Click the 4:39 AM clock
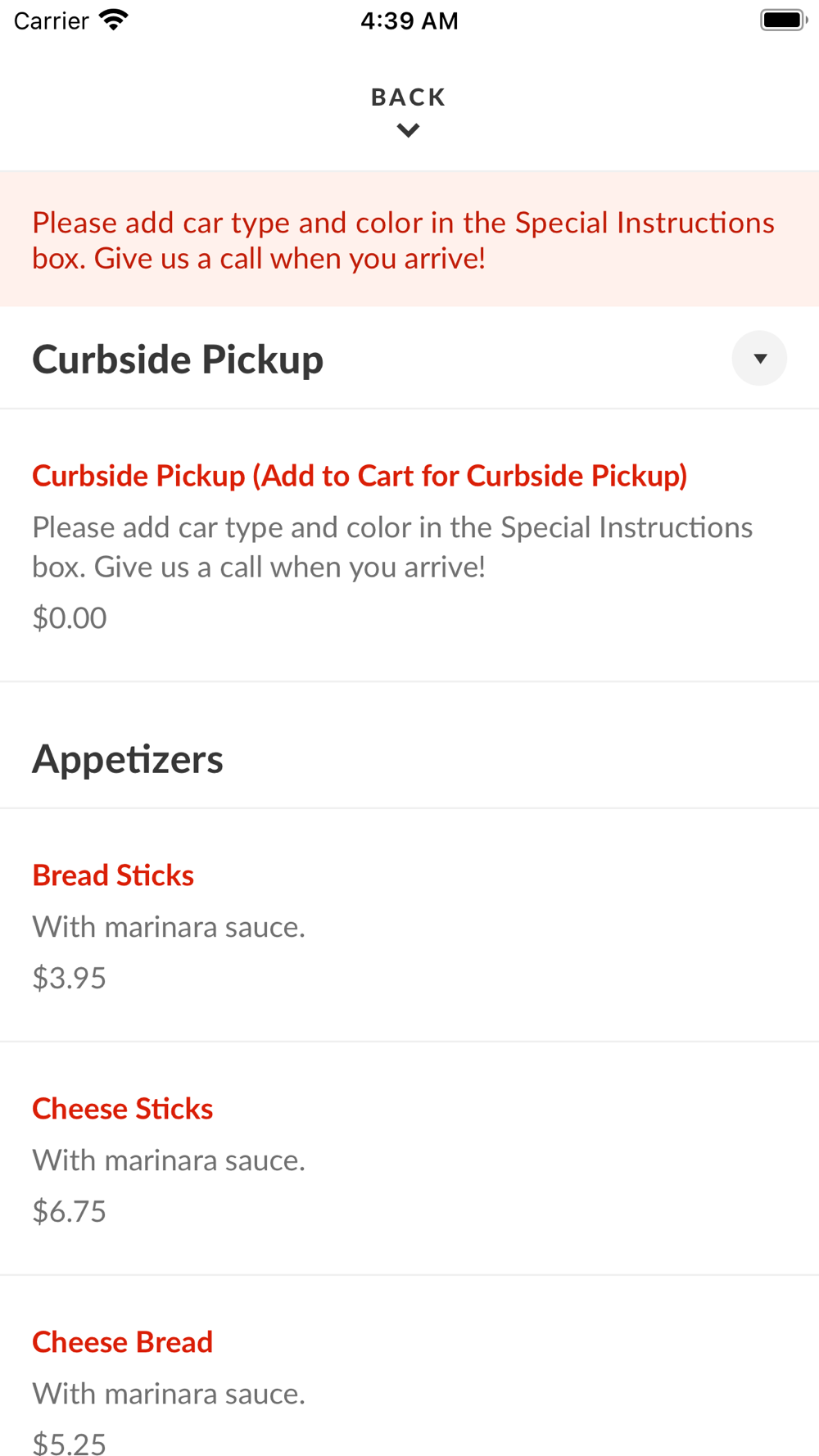Screen dimensions: 819x1456 (409, 20)
